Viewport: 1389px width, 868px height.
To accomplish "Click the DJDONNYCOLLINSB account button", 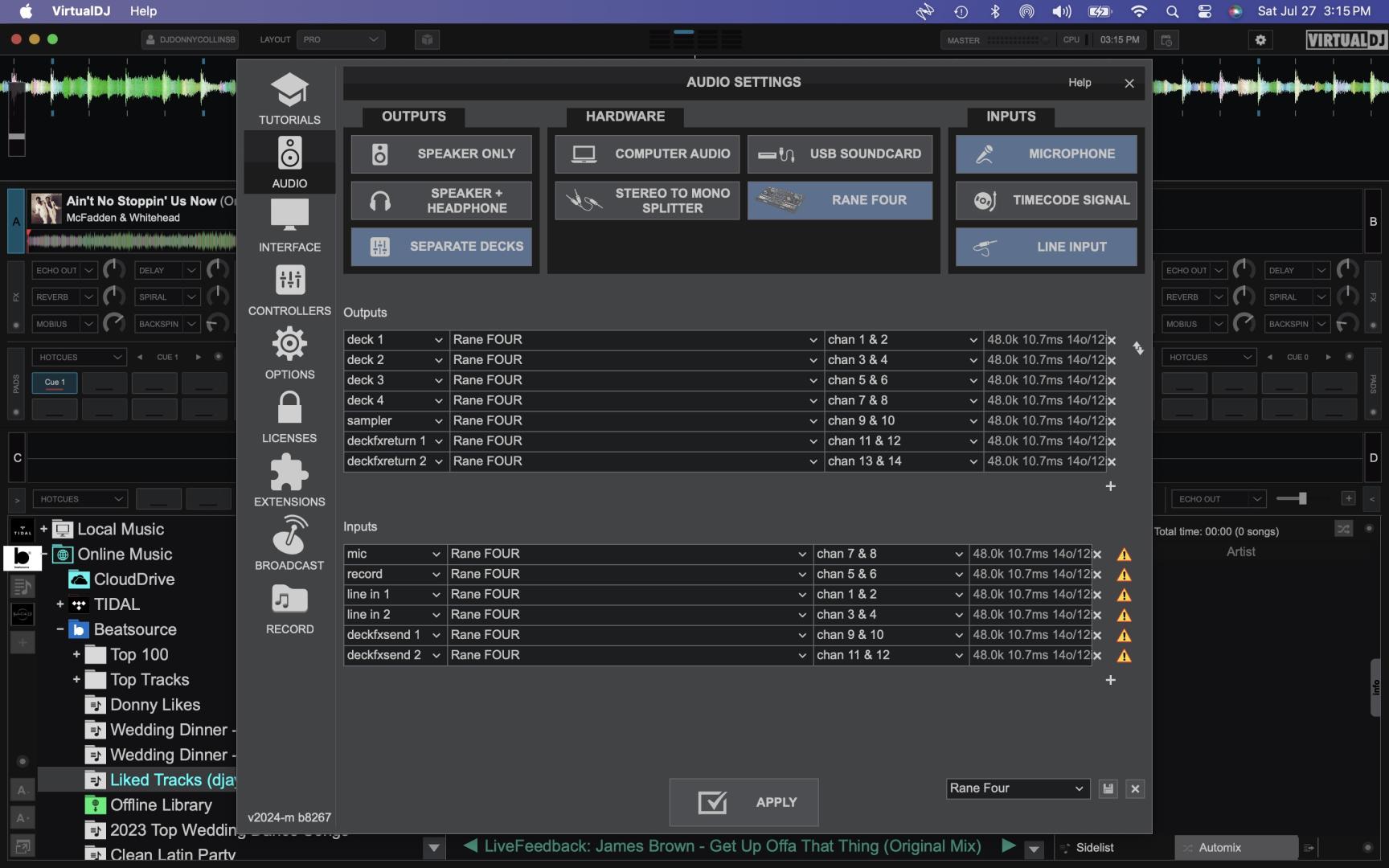I will point(191,39).
